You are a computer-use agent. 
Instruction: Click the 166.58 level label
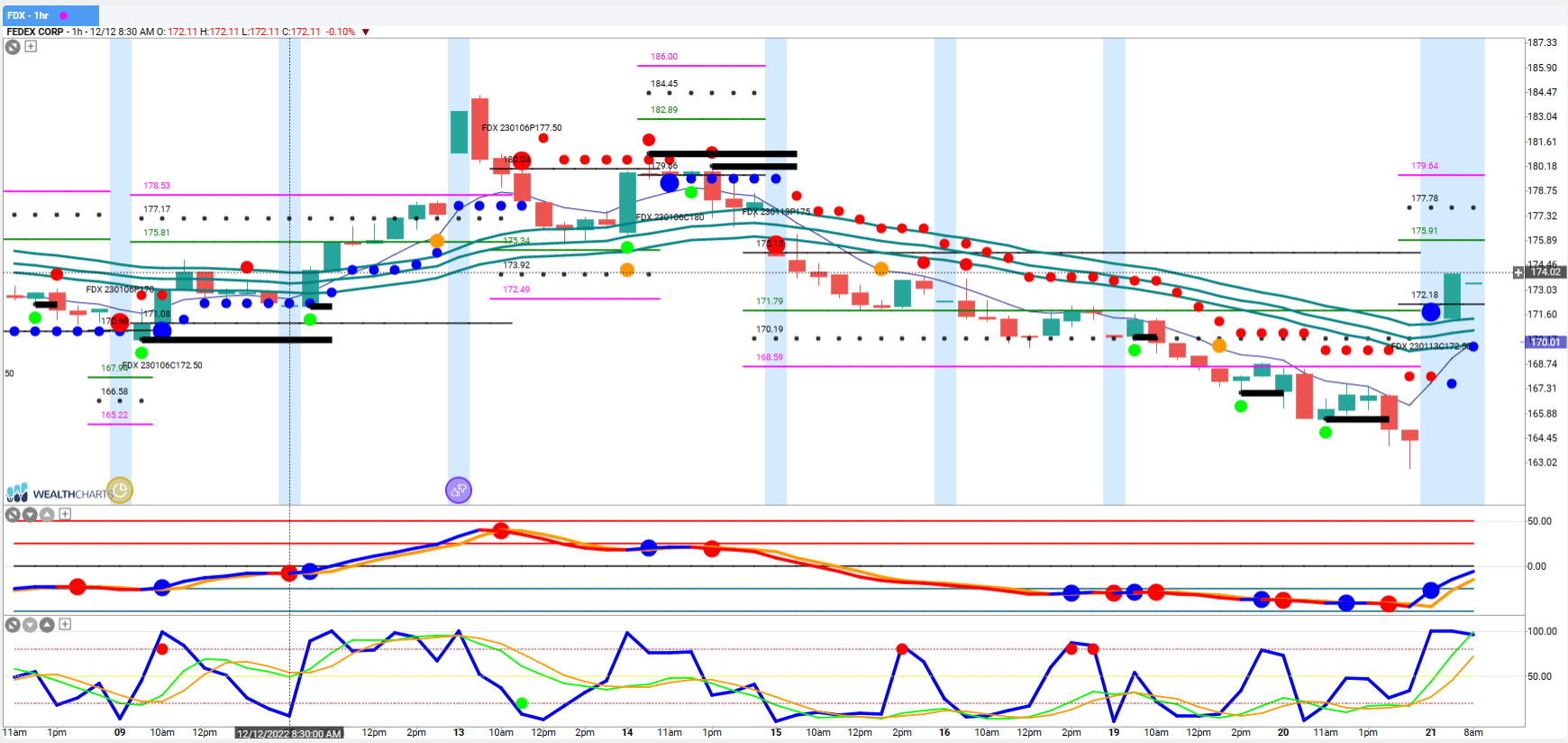tap(114, 391)
